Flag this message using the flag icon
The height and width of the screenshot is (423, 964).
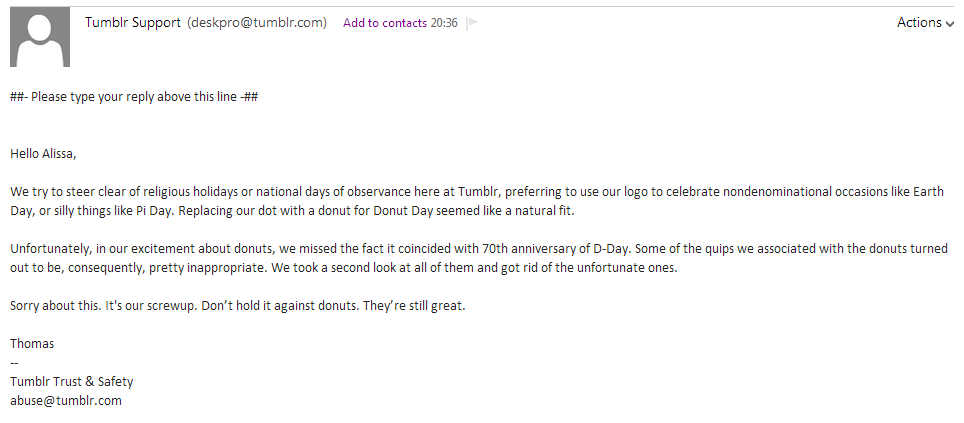[472, 23]
